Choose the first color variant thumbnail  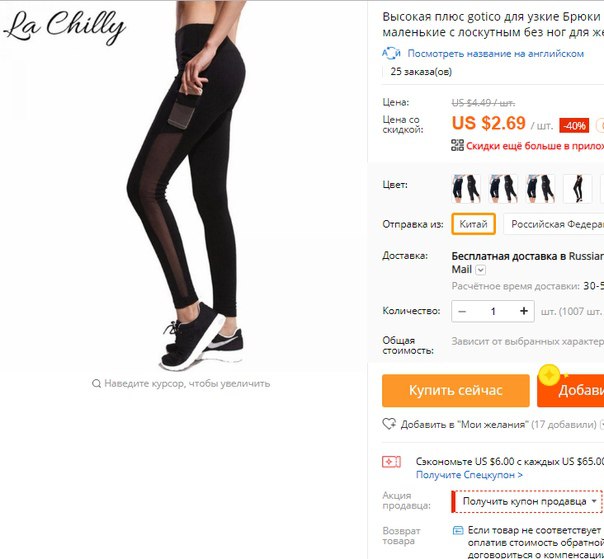click(x=466, y=188)
